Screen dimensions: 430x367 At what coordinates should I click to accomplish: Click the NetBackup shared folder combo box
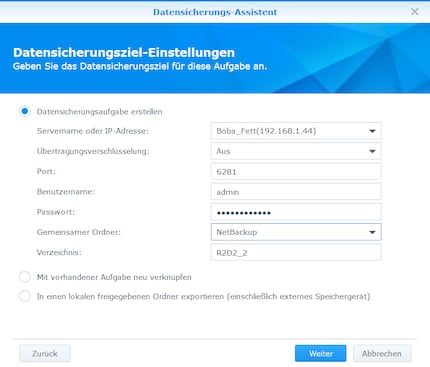point(296,232)
